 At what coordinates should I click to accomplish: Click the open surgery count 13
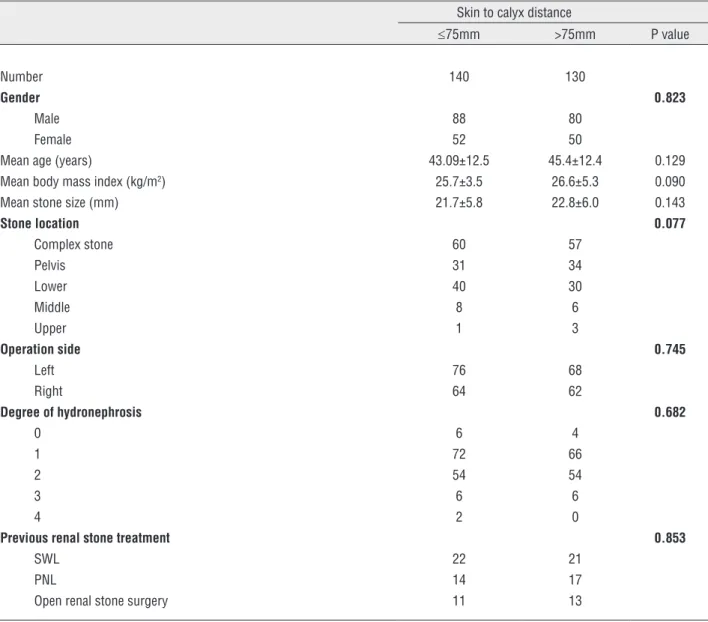[575, 601]
